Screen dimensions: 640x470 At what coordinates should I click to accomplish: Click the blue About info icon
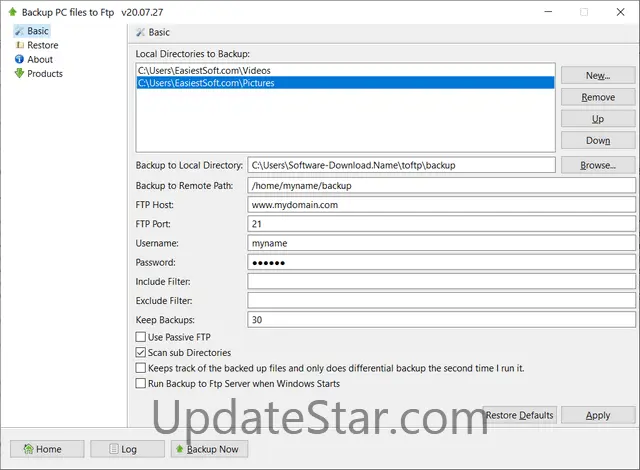pos(19,59)
